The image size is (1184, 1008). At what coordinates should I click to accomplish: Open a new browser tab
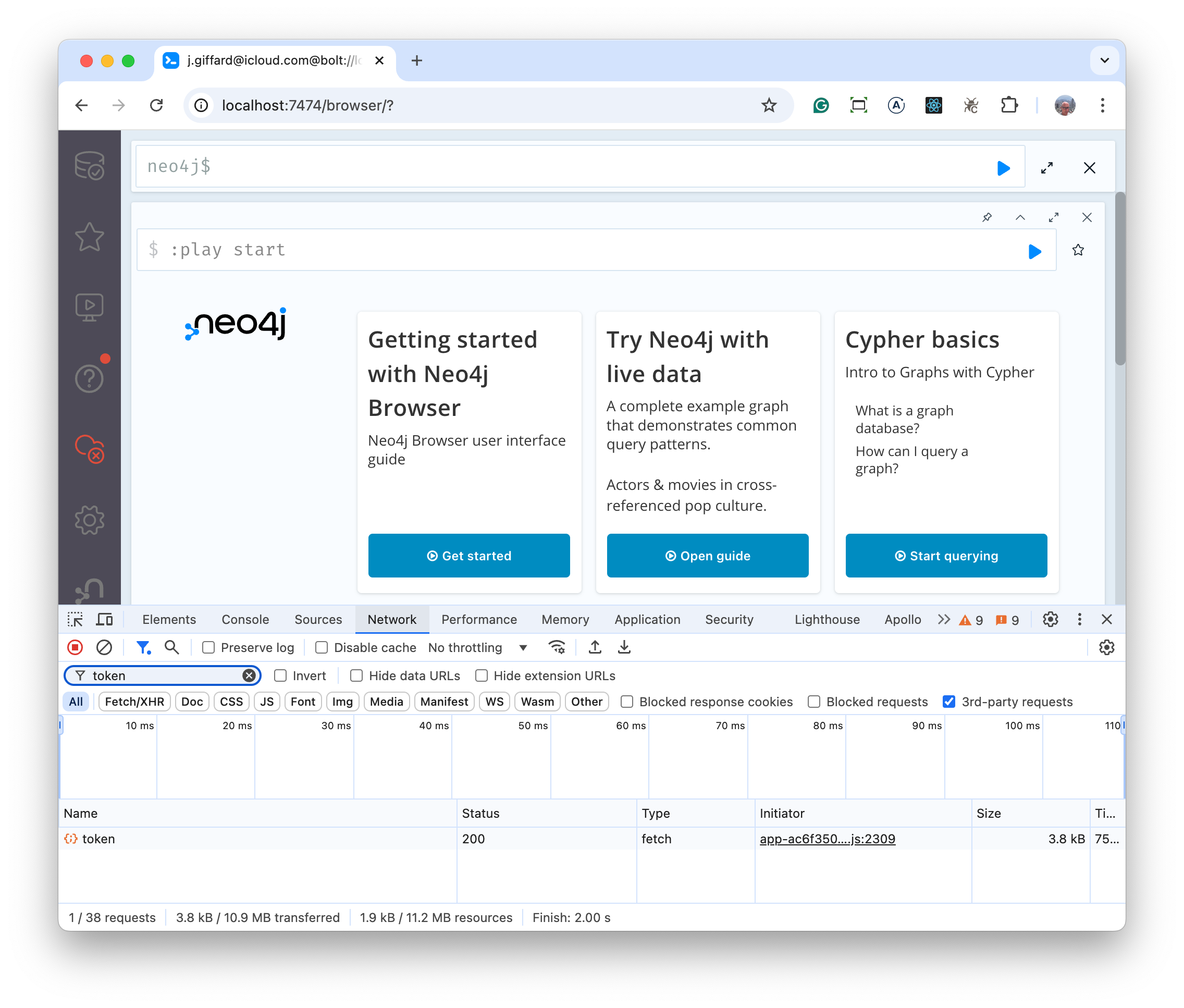click(416, 60)
